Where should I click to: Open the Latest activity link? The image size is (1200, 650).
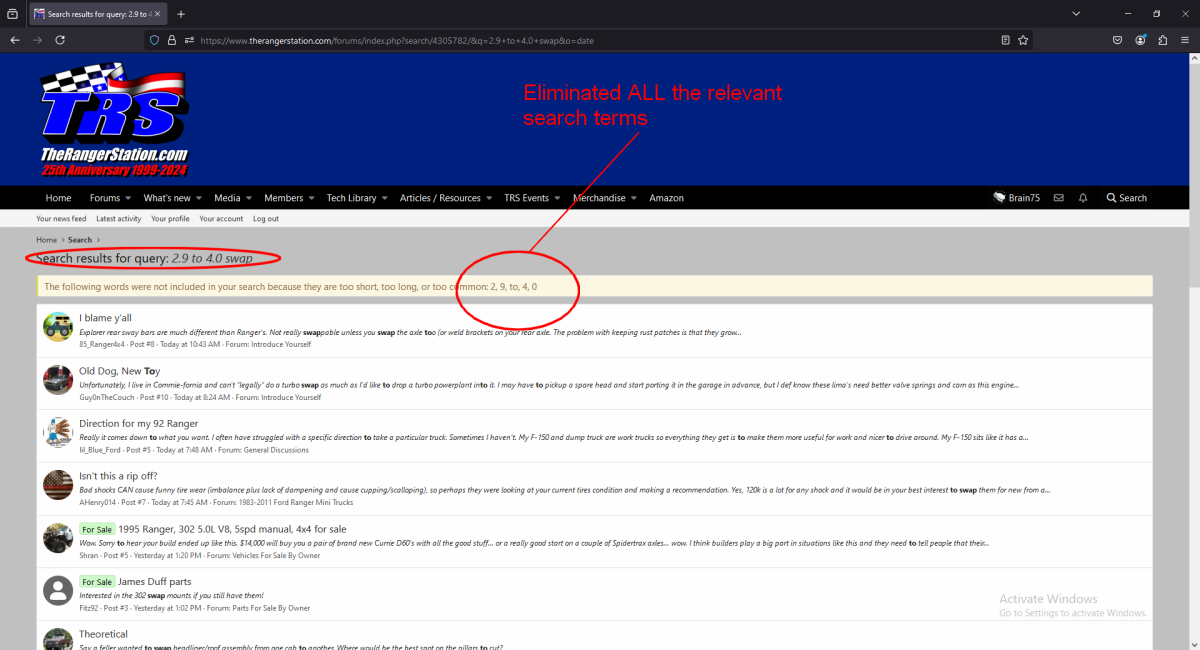(x=119, y=219)
